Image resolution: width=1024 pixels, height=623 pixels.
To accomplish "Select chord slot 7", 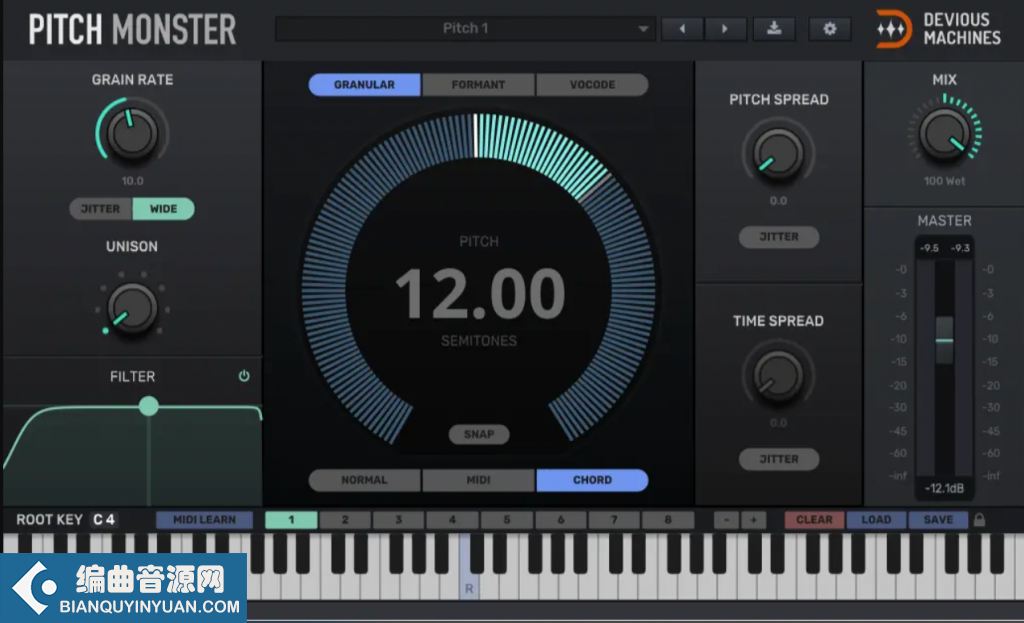I will tap(614, 520).
